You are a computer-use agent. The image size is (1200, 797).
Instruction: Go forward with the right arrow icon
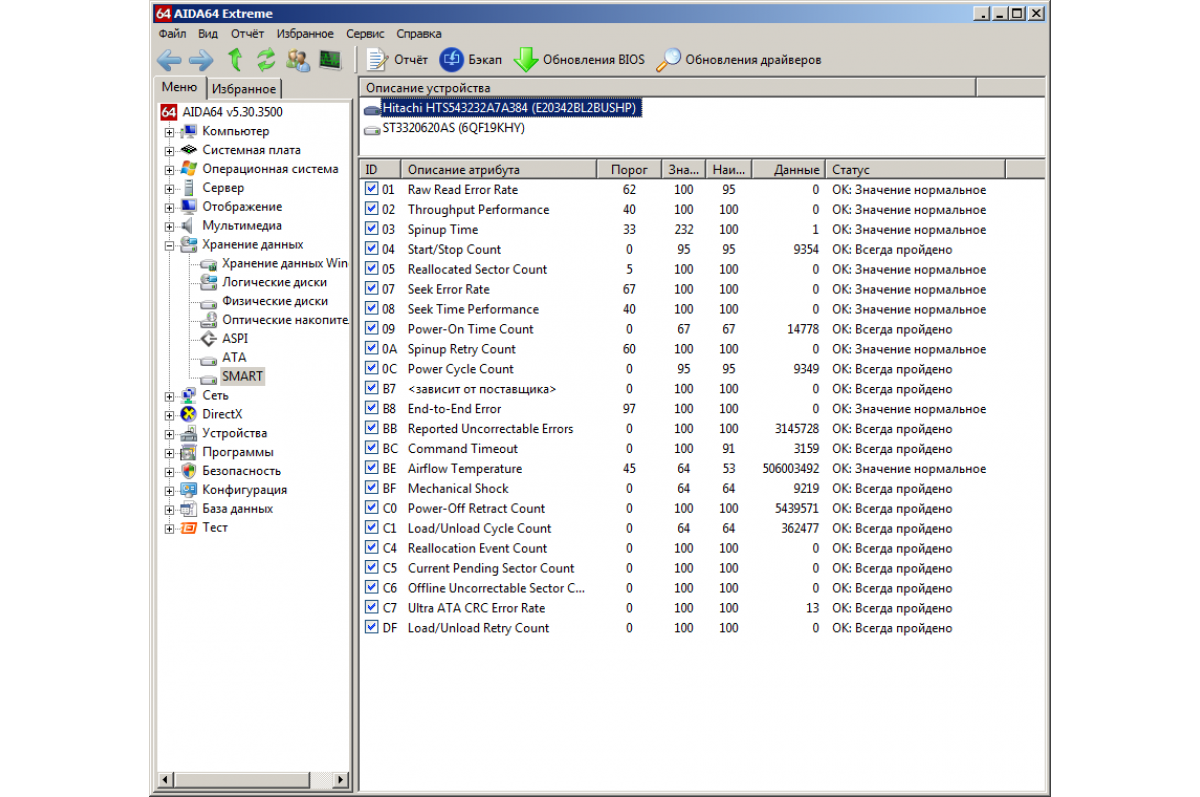coord(201,60)
